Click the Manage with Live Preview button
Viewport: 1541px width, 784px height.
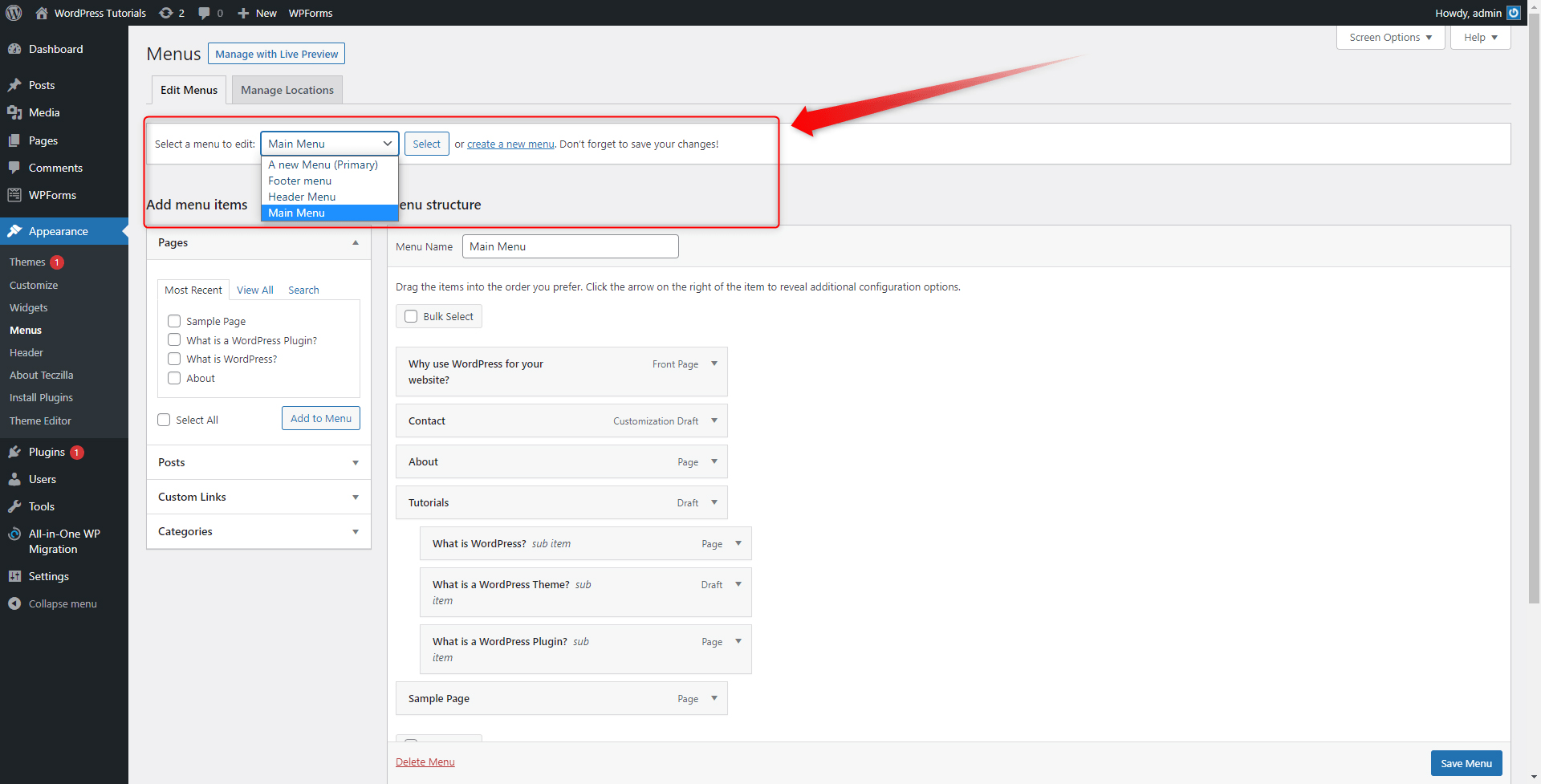pyautogui.click(x=276, y=54)
